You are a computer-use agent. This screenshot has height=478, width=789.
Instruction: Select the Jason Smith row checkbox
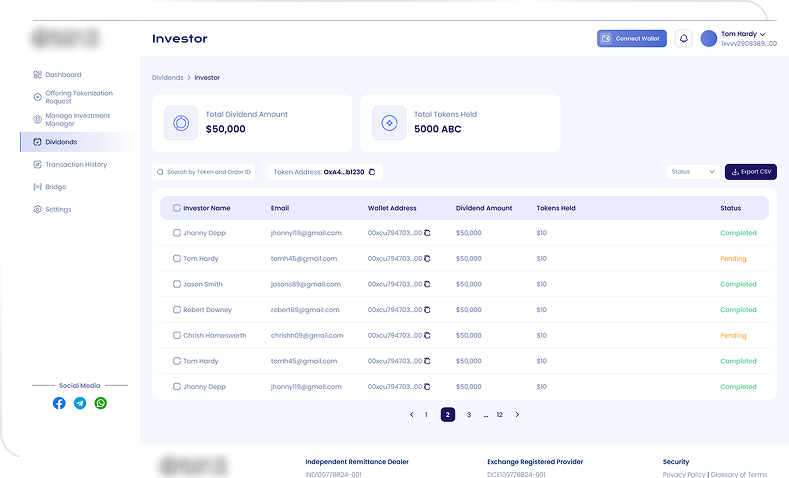177,284
